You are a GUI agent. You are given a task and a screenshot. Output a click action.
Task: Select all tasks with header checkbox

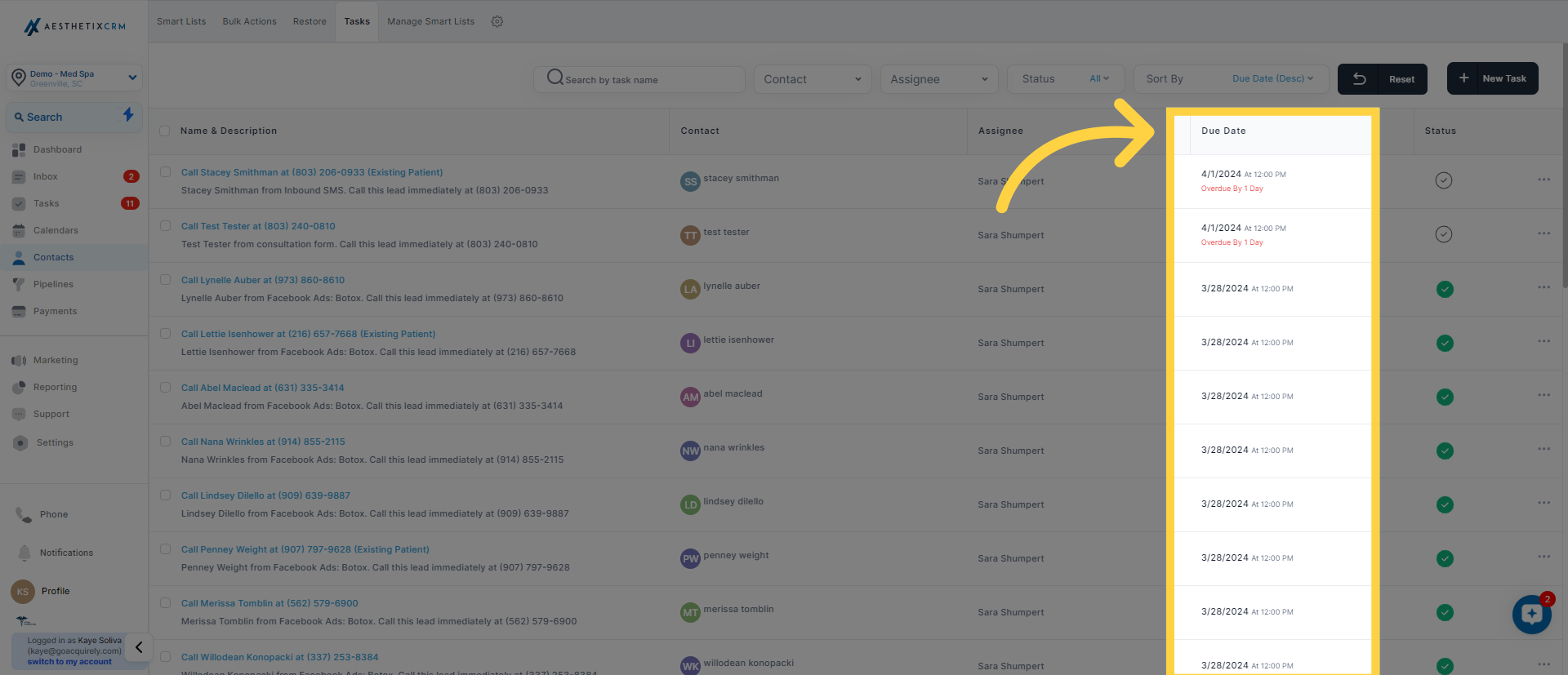[165, 131]
